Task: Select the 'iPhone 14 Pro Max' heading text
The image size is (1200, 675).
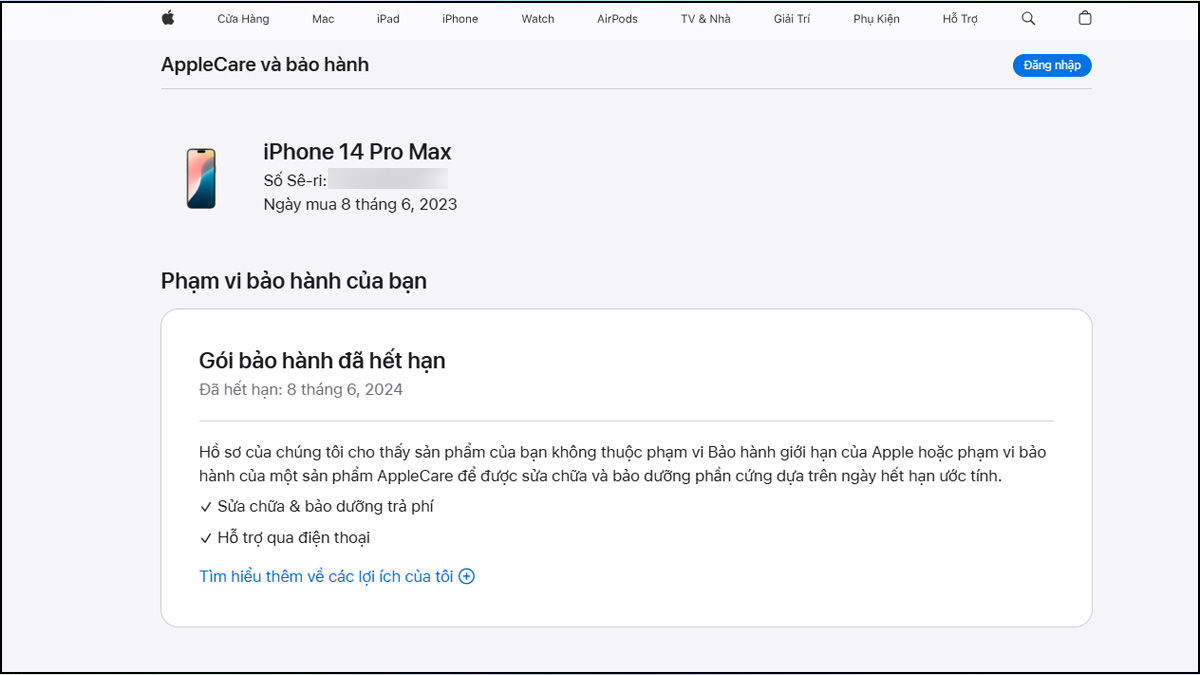Action: pos(357,152)
